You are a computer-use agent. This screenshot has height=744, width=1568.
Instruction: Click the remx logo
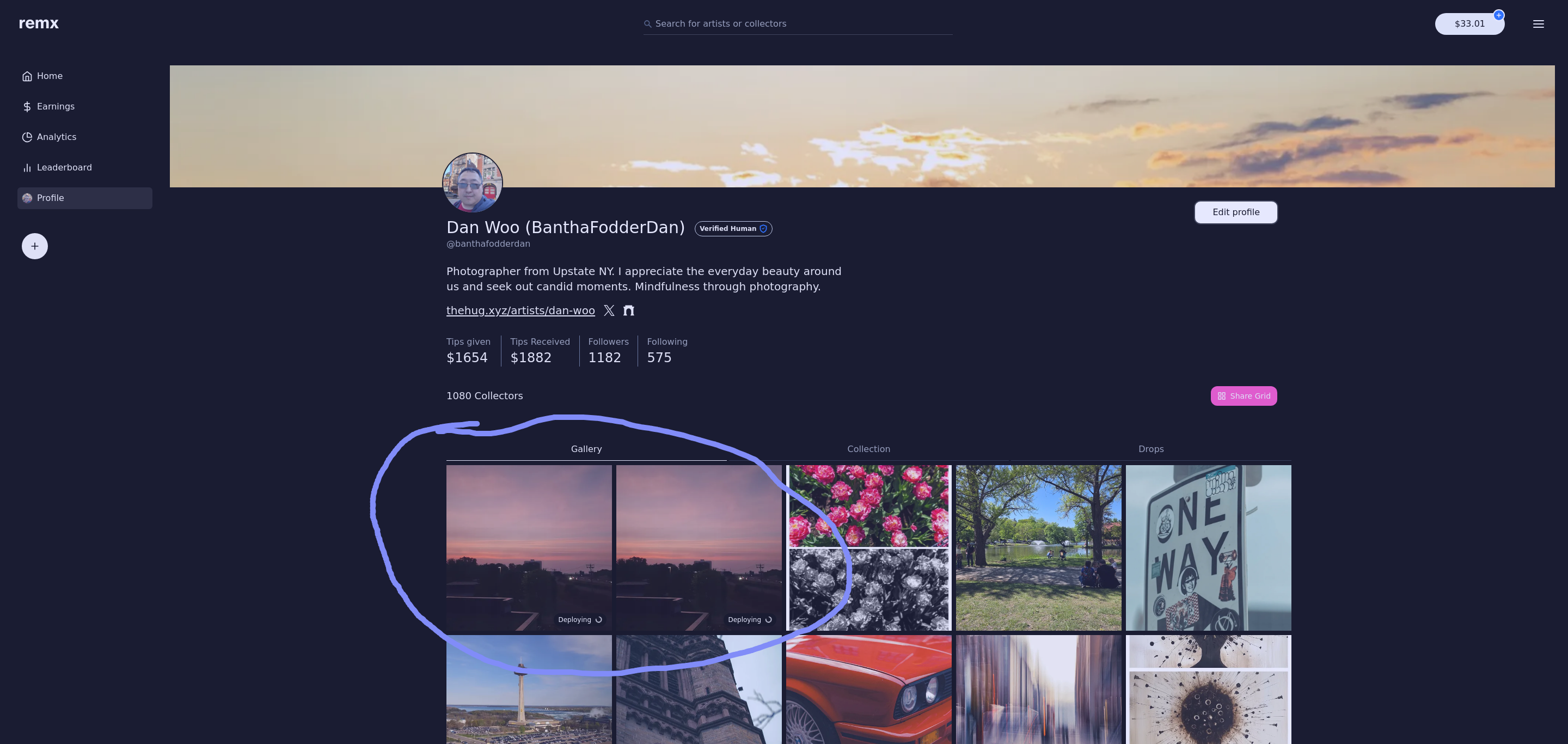click(39, 23)
